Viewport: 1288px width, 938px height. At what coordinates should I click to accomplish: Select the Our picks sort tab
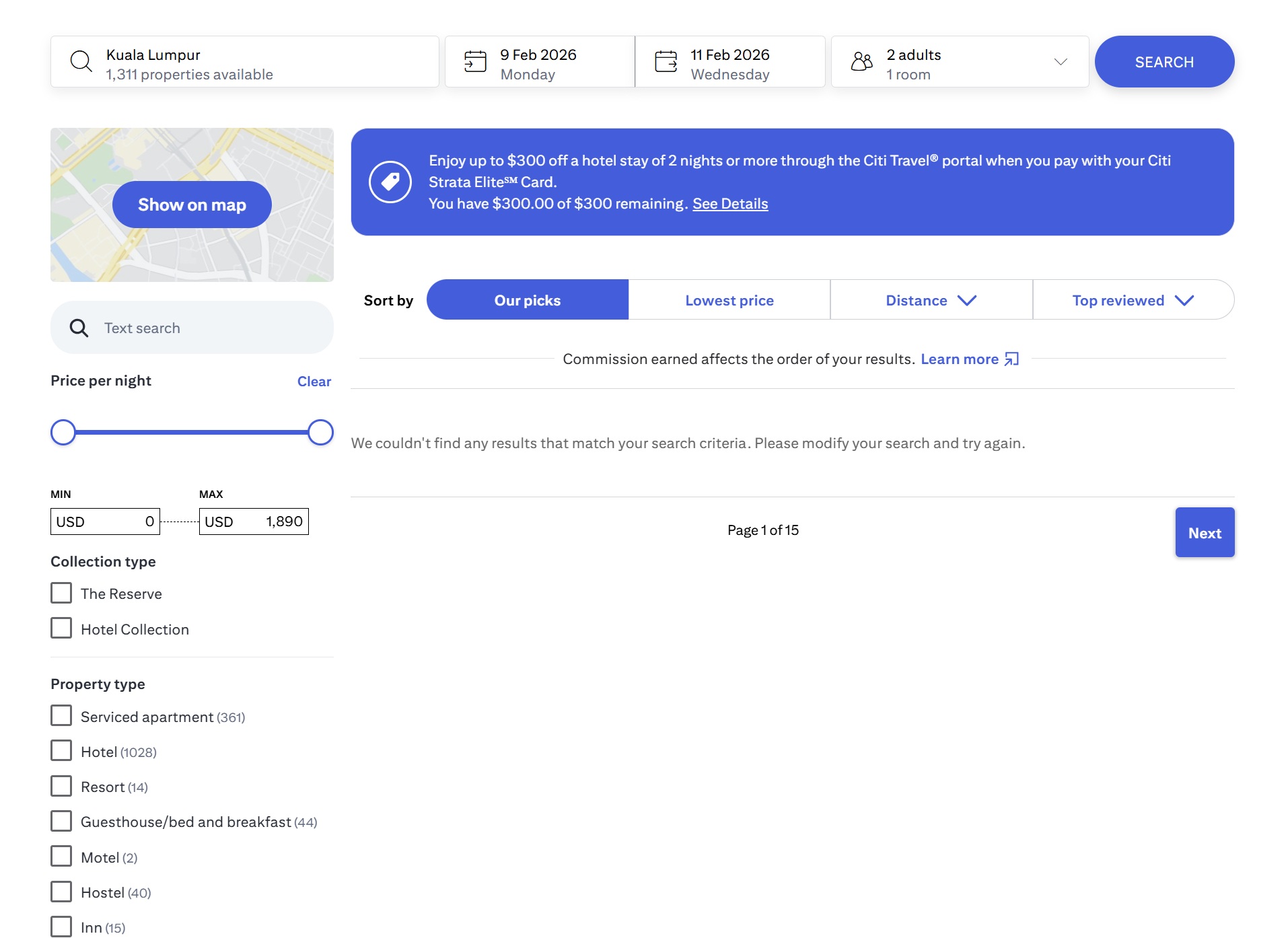(527, 300)
